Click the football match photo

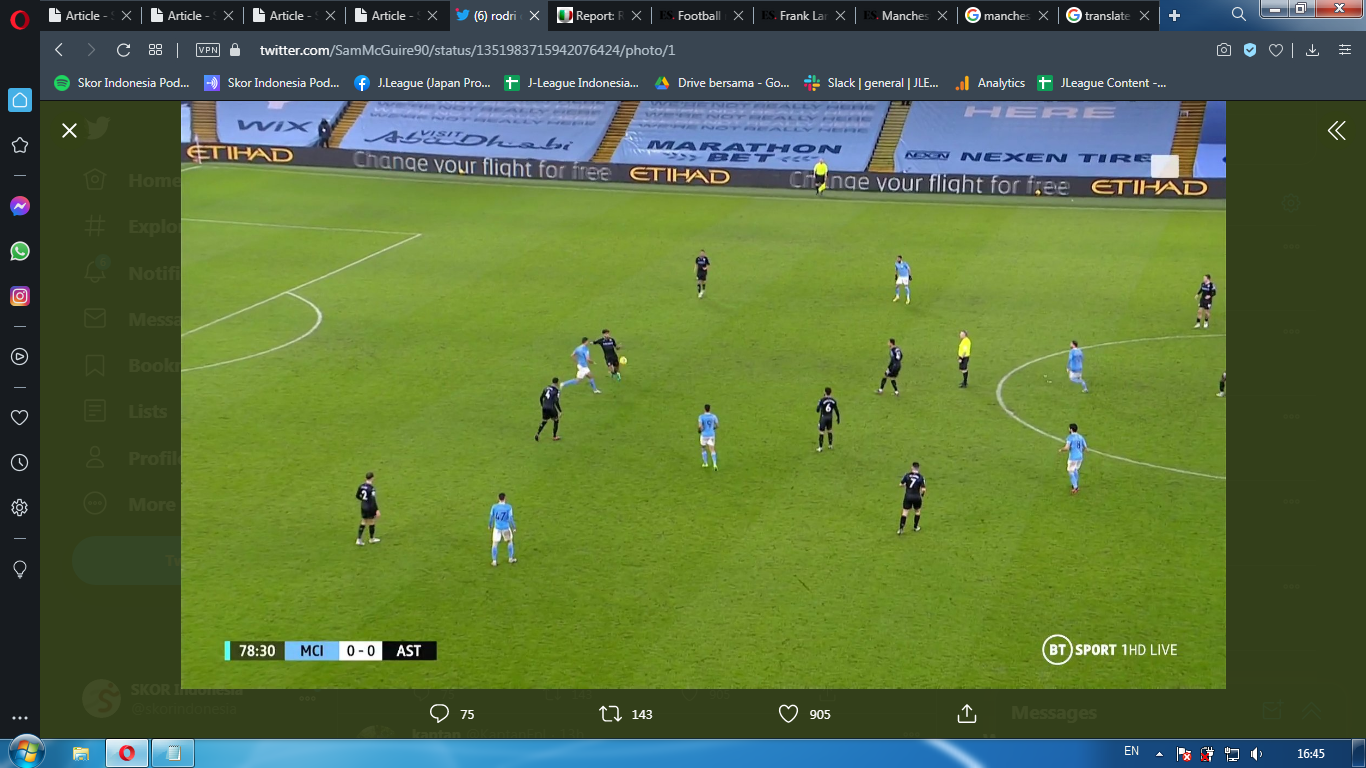(703, 395)
